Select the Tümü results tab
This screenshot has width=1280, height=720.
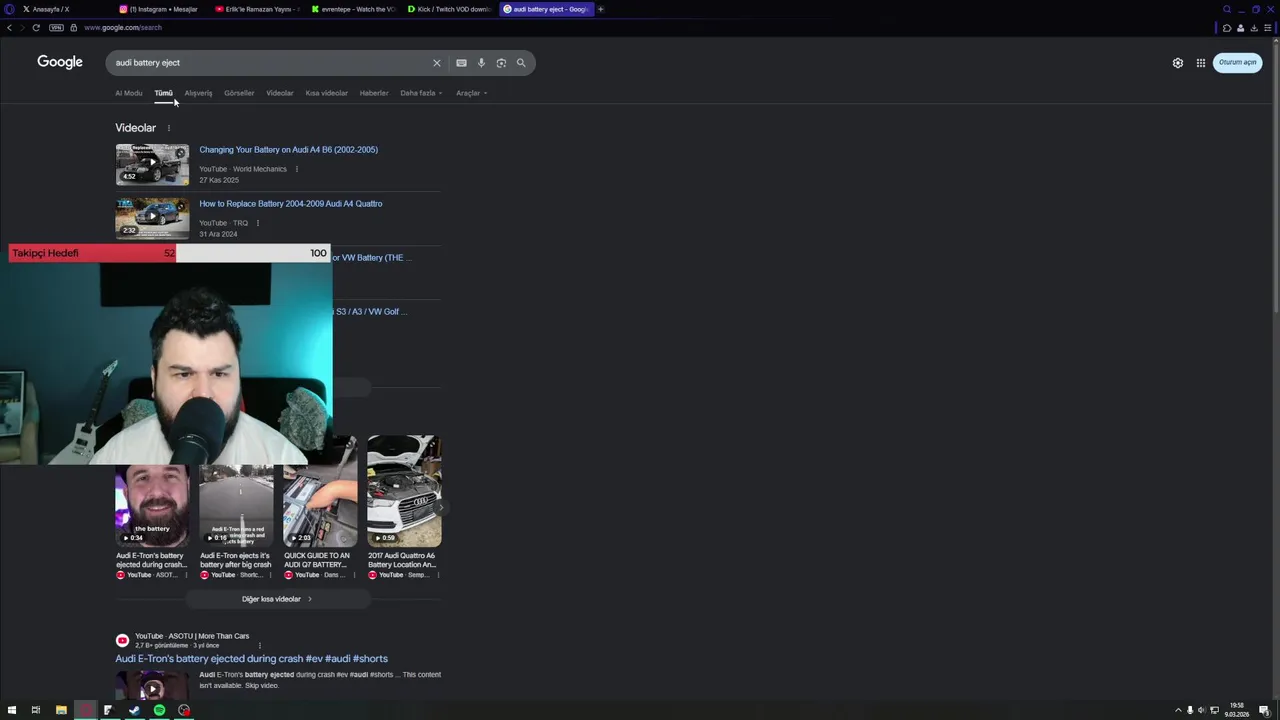[x=163, y=93]
